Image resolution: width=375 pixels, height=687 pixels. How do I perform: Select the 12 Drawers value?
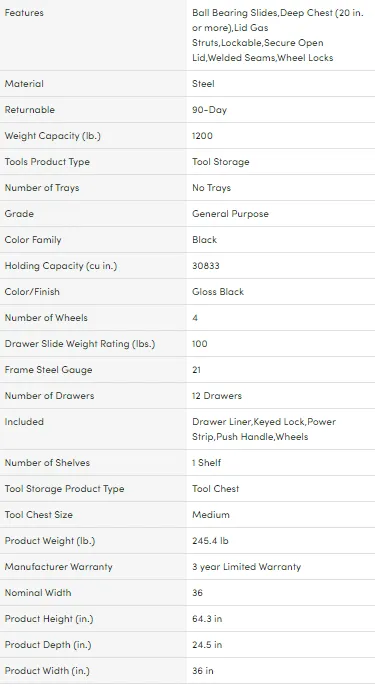tap(217, 396)
